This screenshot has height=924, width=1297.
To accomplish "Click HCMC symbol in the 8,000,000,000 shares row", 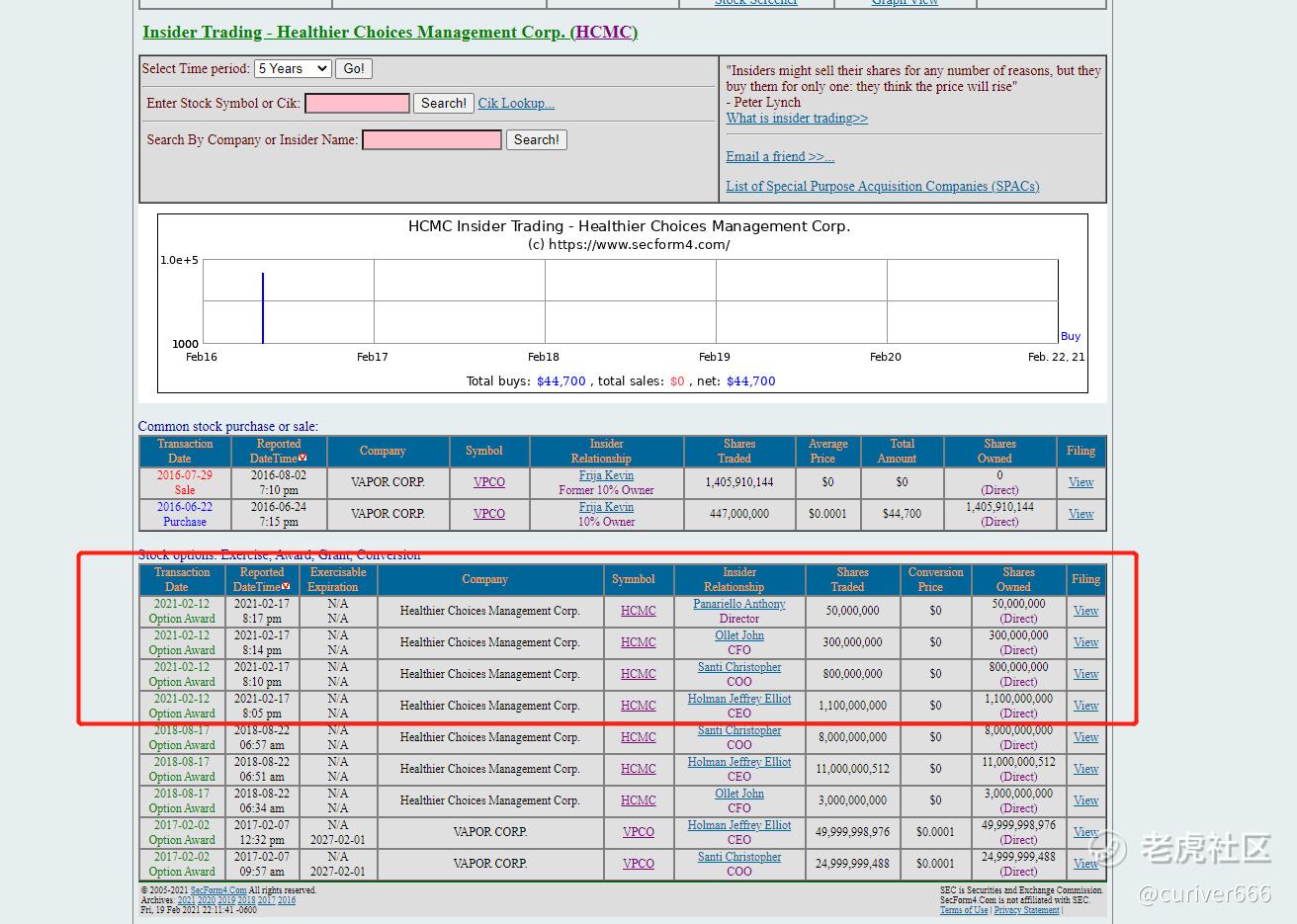I will (x=639, y=737).
